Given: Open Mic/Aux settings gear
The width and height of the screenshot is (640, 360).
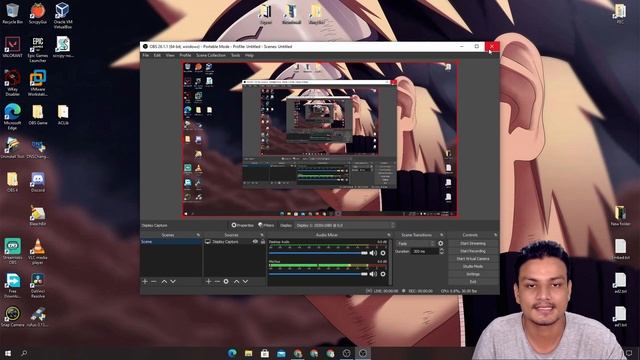Looking at the screenshot, I should click(383, 274).
